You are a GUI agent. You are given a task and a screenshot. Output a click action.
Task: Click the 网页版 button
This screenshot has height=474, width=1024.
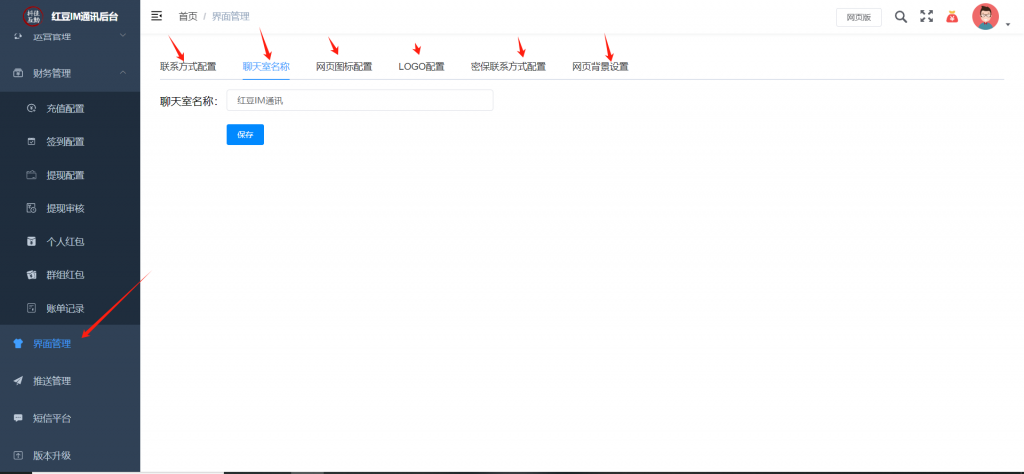(858, 17)
